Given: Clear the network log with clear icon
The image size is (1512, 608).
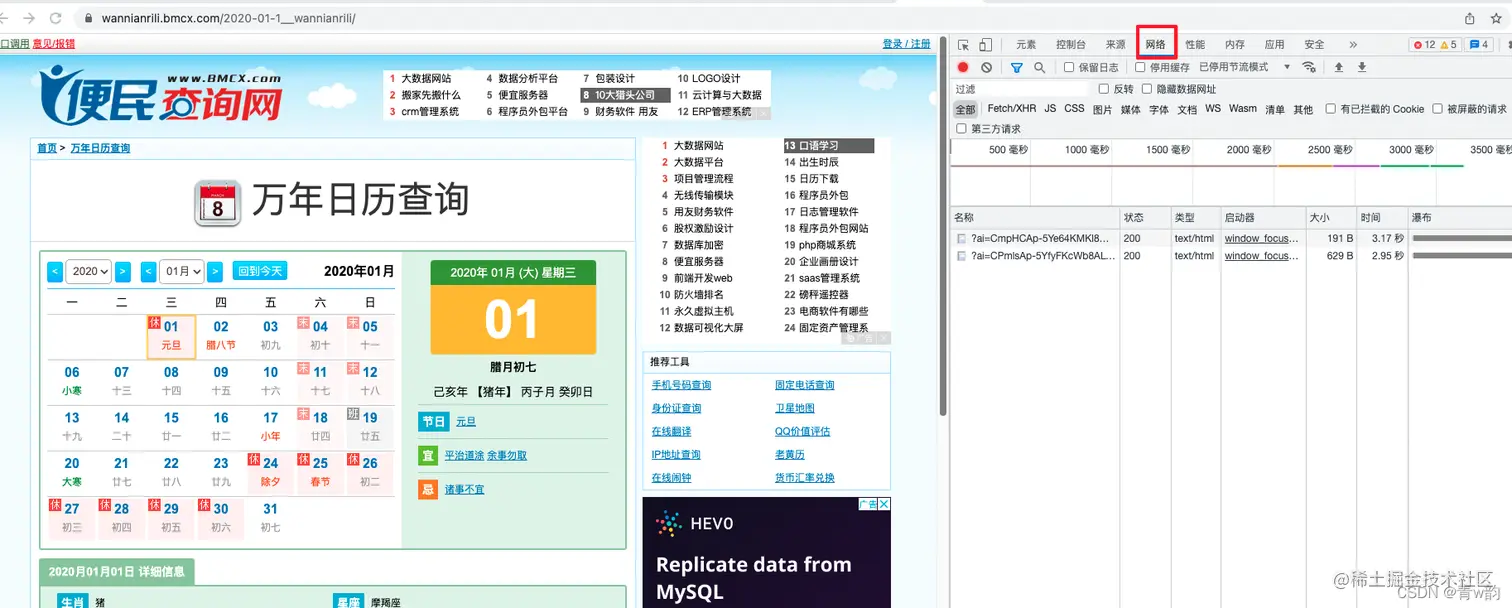Looking at the screenshot, I should (x=987, y=66).
